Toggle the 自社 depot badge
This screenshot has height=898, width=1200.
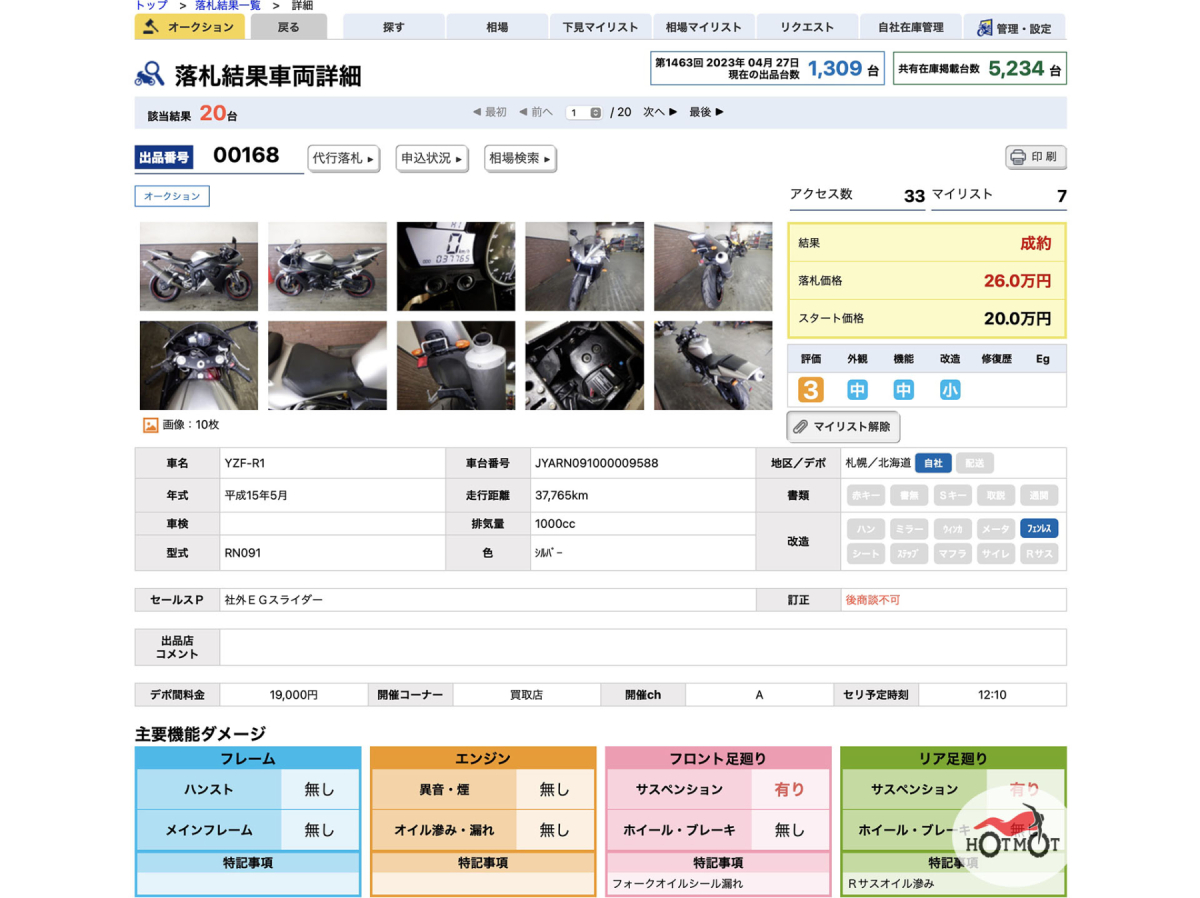tap(933, 463)
